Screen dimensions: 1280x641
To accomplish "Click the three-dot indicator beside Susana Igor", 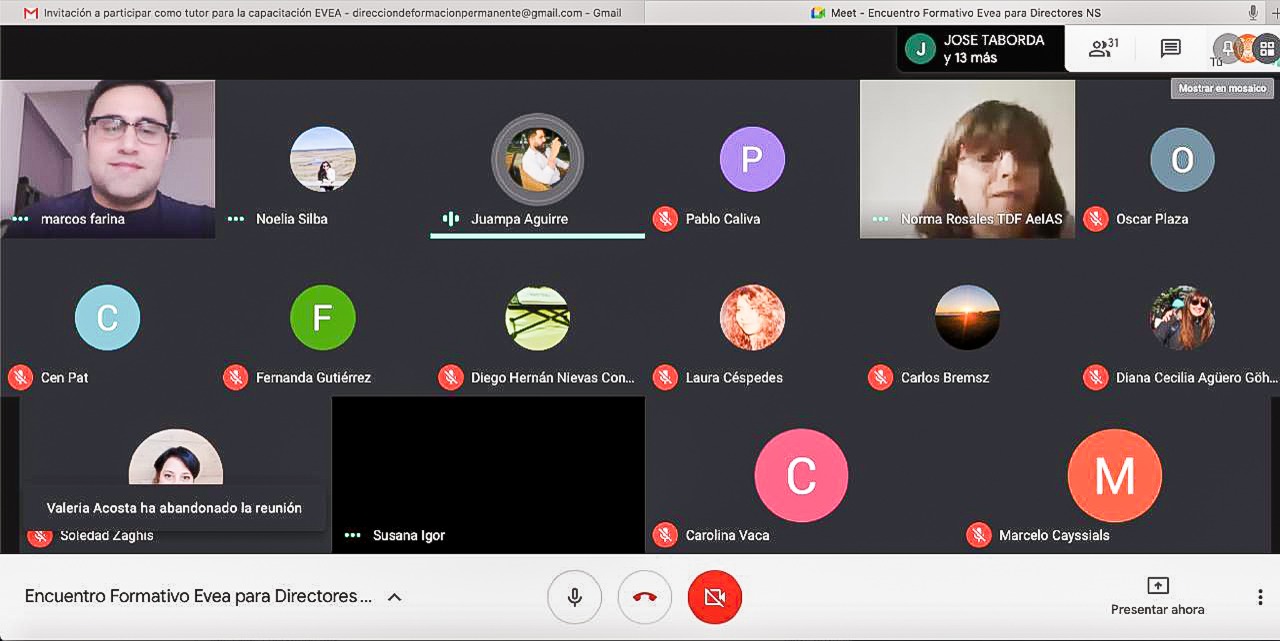I will tap(352, 535).
